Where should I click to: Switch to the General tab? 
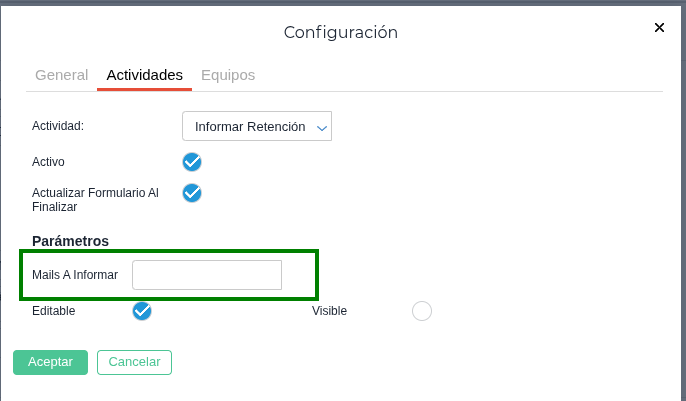tap(62, 75)
